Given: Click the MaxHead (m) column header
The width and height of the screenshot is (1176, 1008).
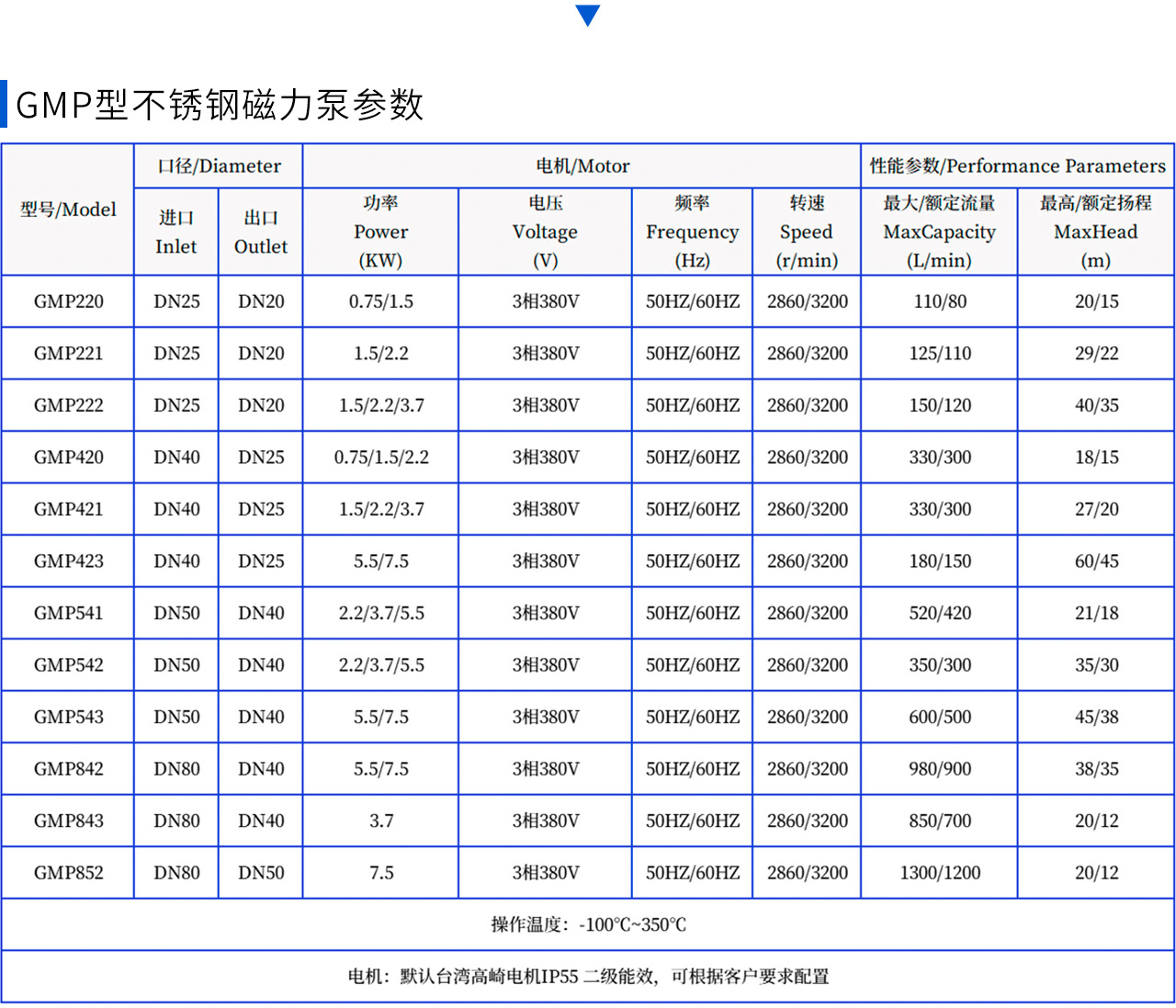Looking at the screenshot, I should pos(1095,232).
